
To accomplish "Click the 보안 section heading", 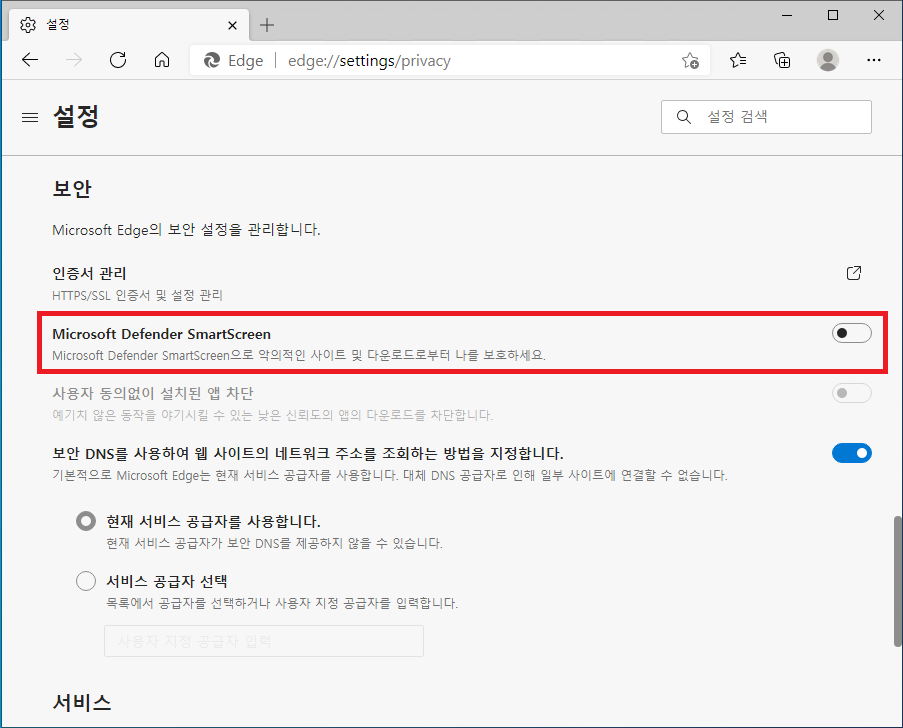I will pos(72,188).
